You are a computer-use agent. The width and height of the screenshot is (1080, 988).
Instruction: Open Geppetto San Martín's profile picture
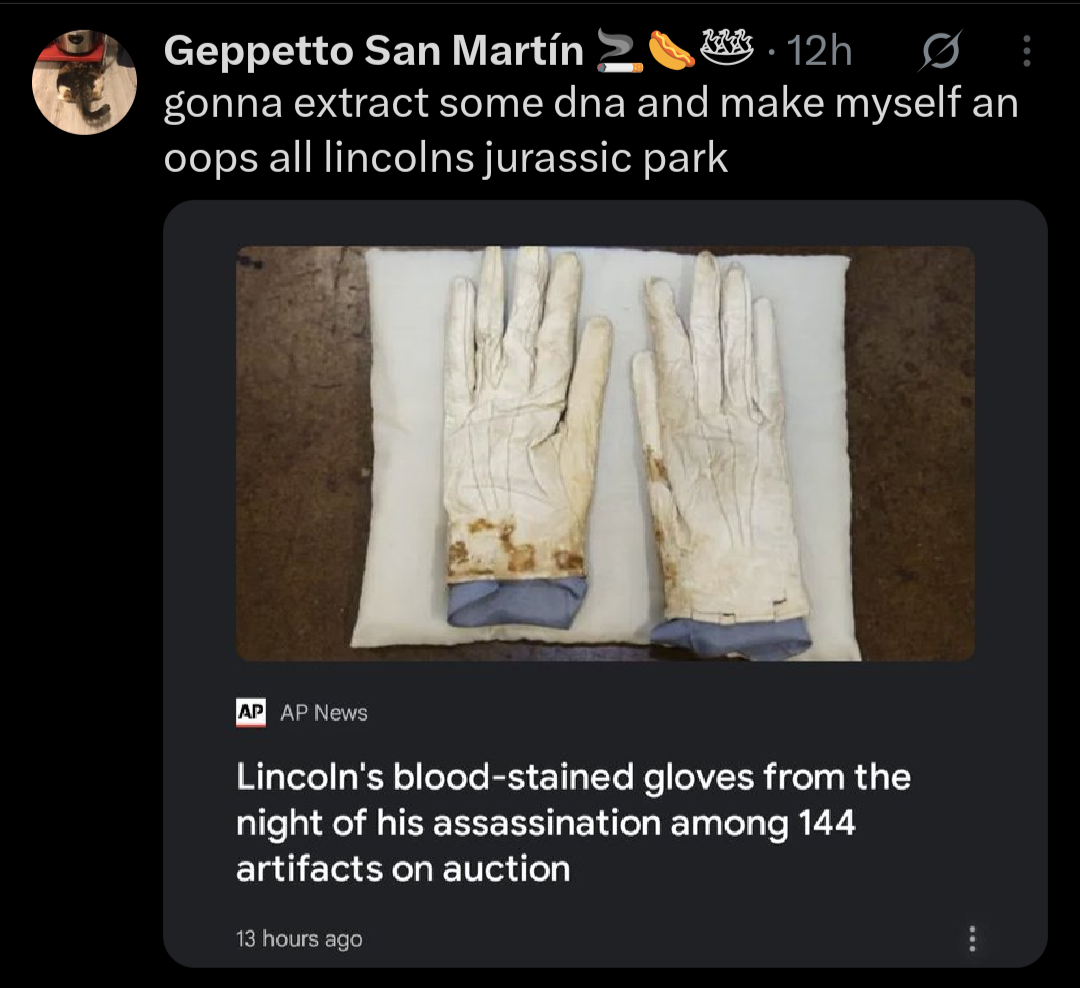click(x=84, y=82)
